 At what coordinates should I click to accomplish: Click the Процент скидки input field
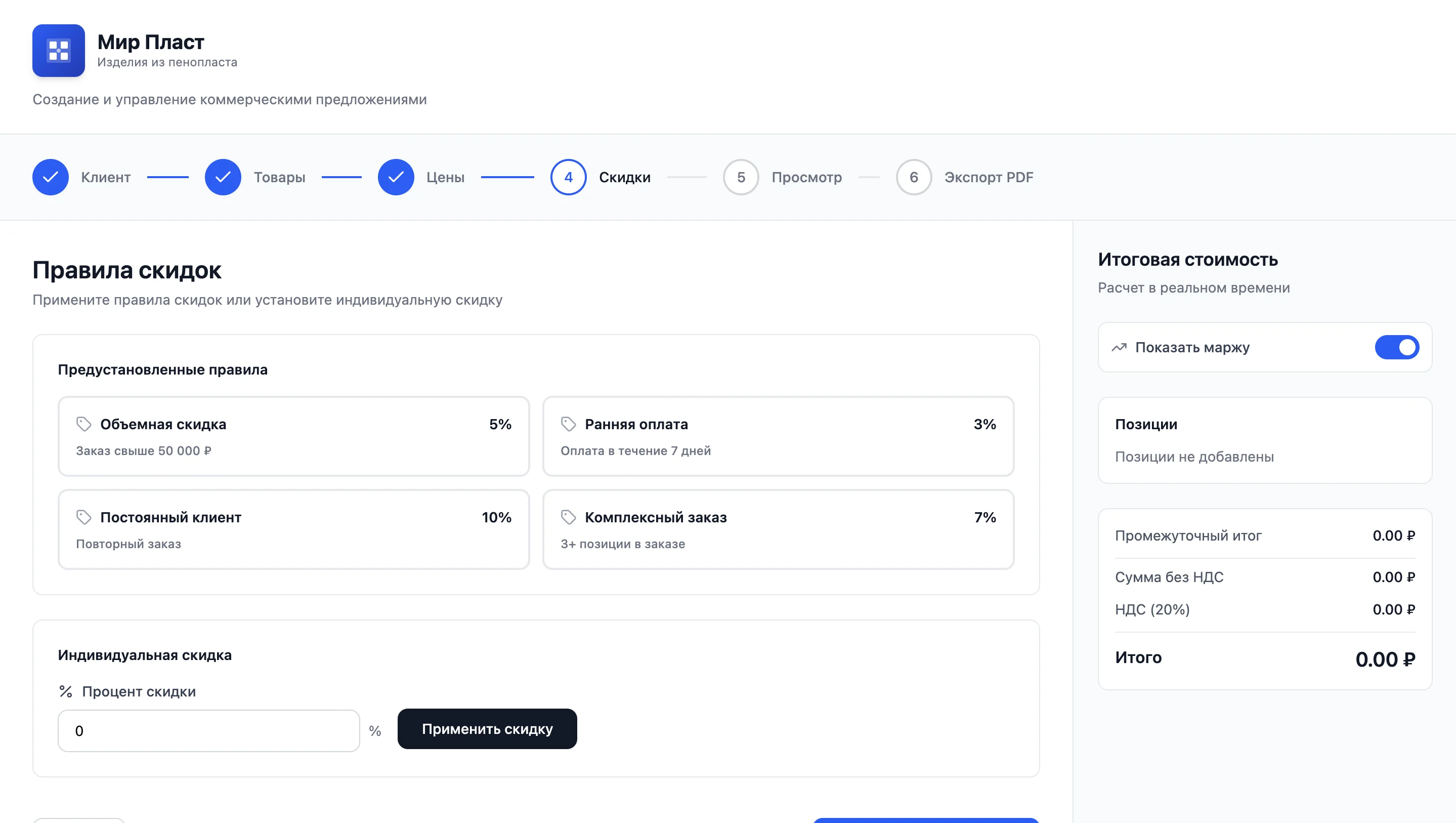tap(208, 730)
